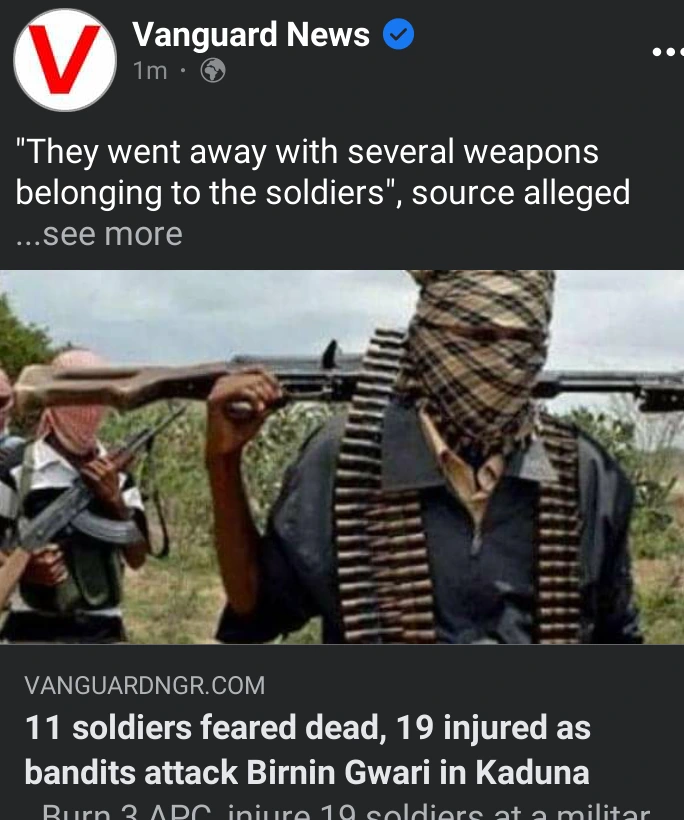Click the 1m post timestamp
Image resolution: width=684 pixels, height=820 pixels.
(x=150, y=71)
